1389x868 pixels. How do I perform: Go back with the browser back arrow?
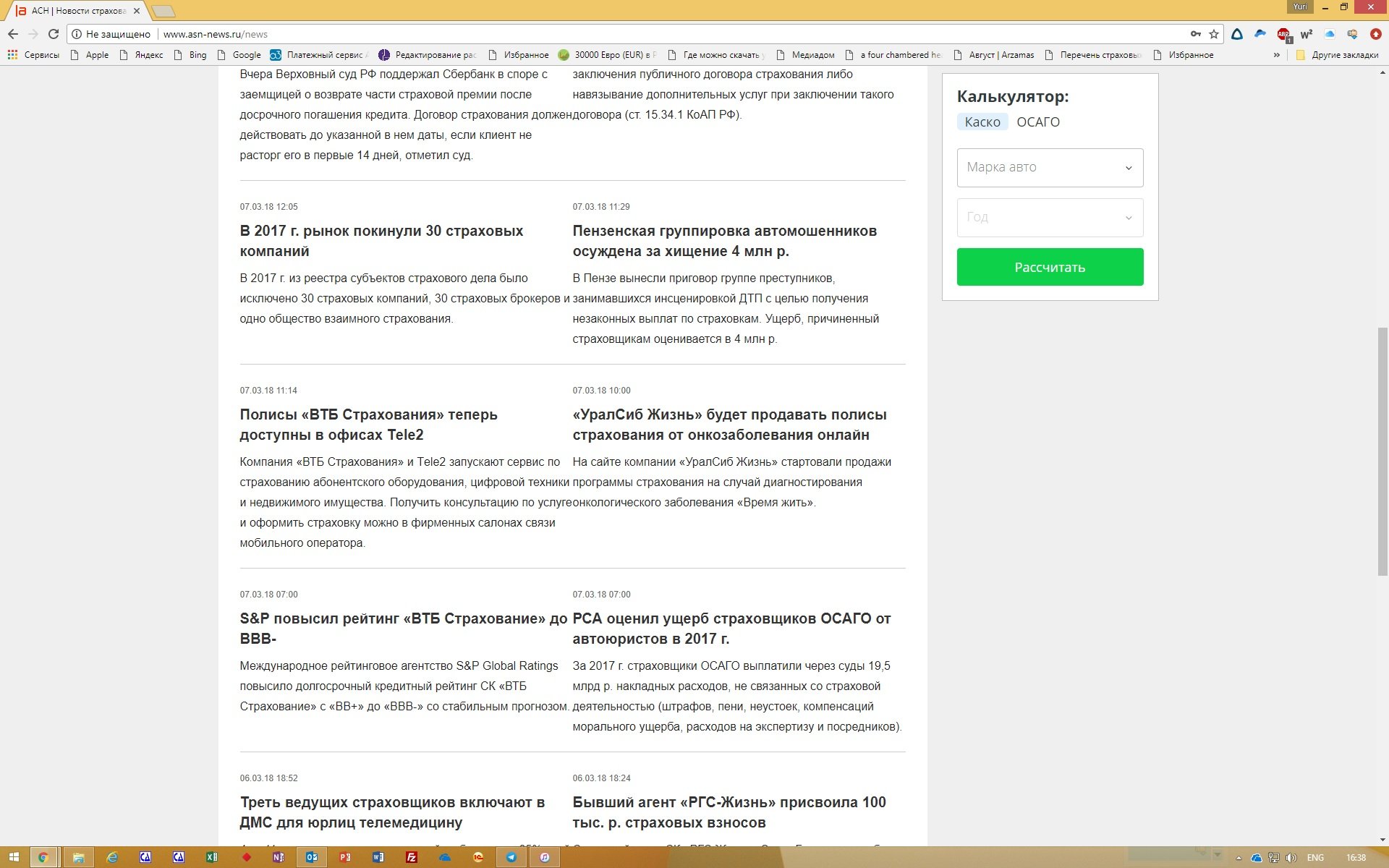13,34
